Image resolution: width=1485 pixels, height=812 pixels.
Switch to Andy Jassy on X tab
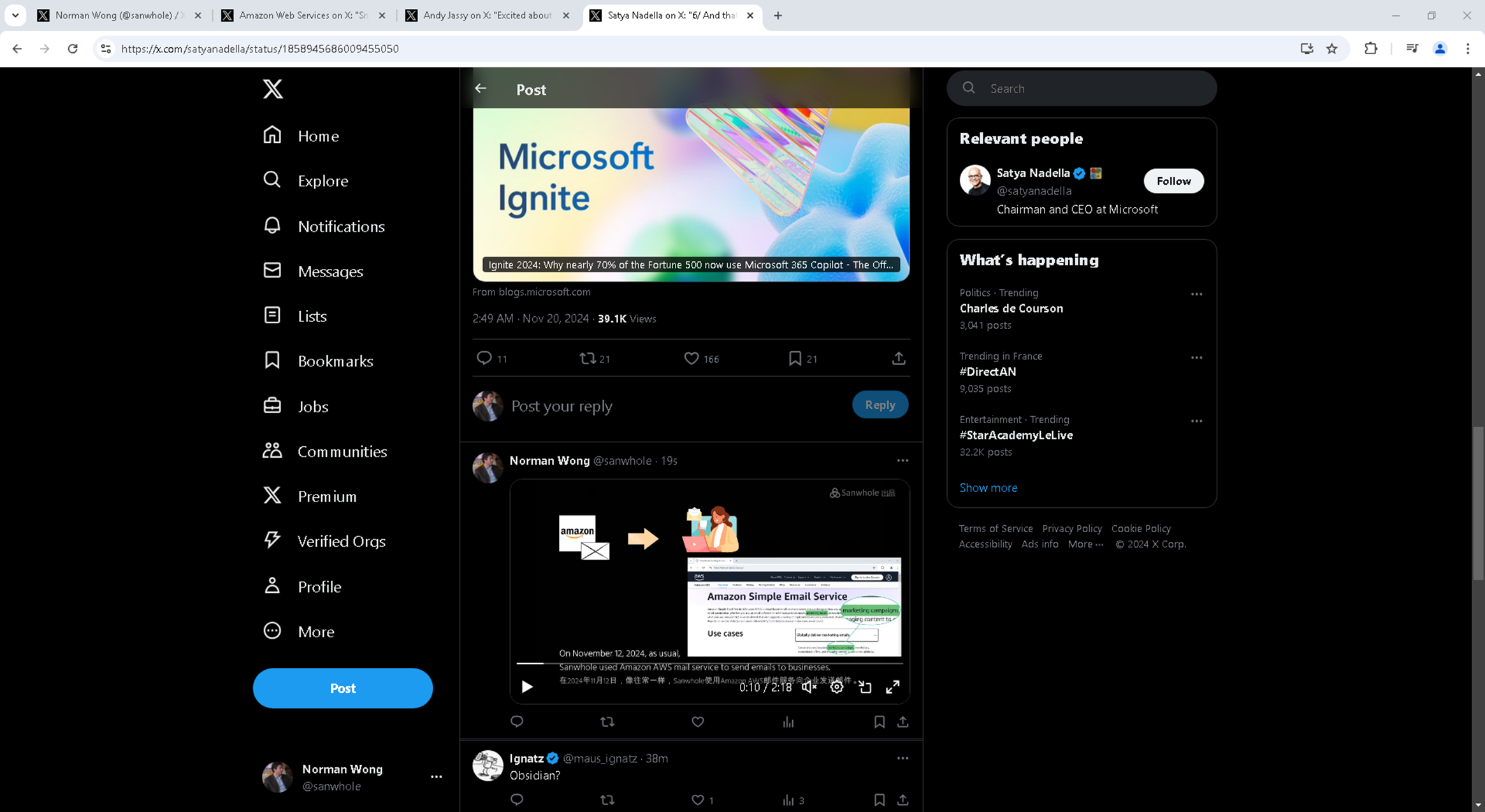tap(487, 15)
